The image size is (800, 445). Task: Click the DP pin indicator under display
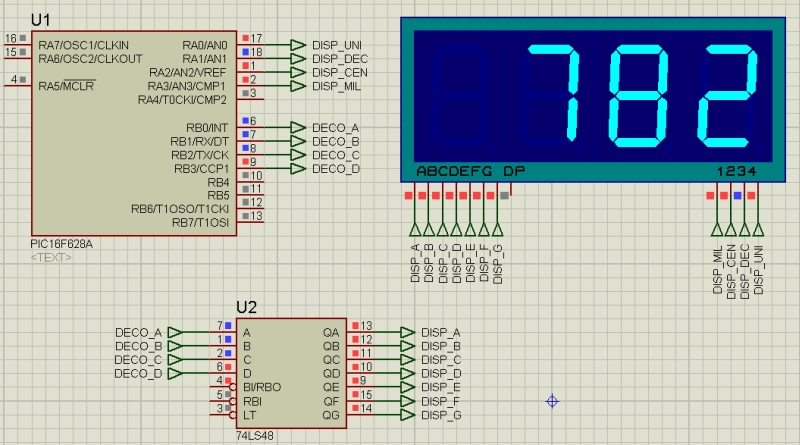505,195
